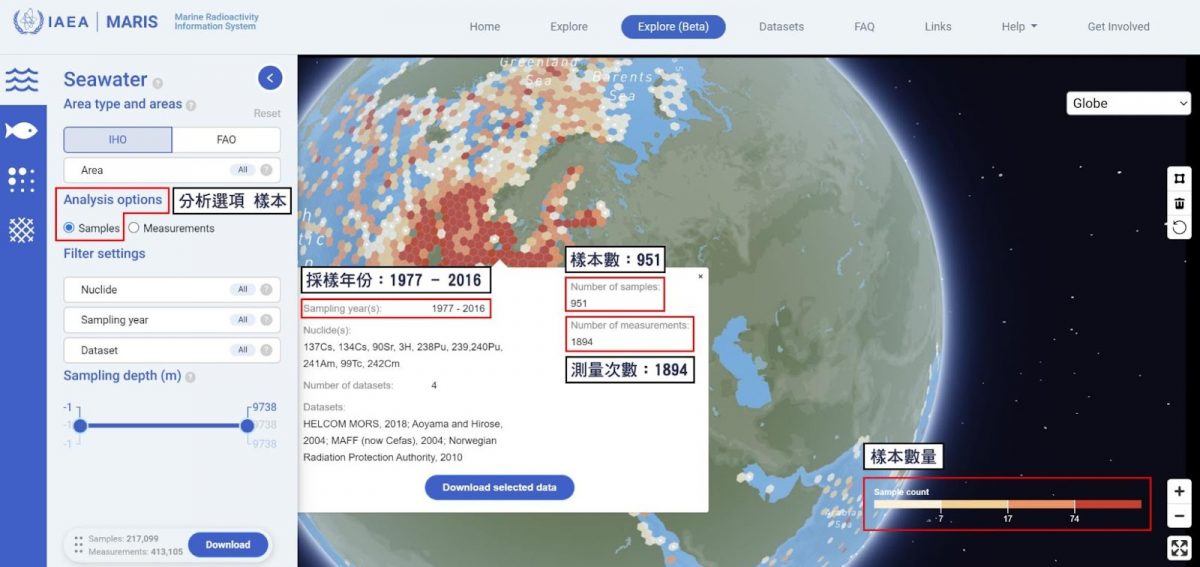Open the Datasets page in top navigation
The height and width of the screenshot is (567, 1200).
781,27
